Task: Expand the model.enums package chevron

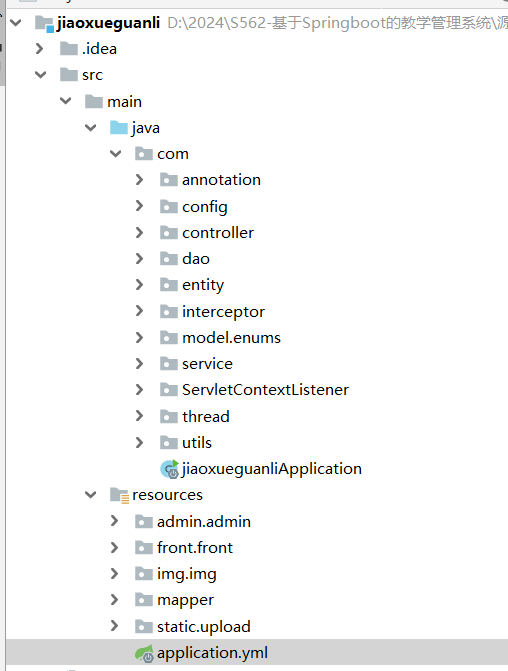Action: coord(140,338)
